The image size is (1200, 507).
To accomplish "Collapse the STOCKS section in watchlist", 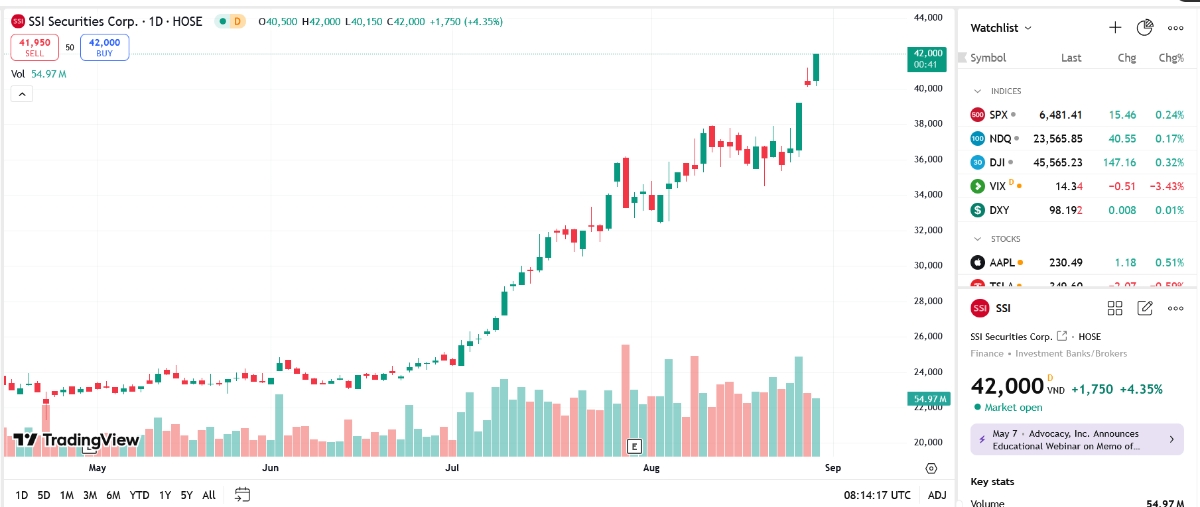I will tap(978, 240).
